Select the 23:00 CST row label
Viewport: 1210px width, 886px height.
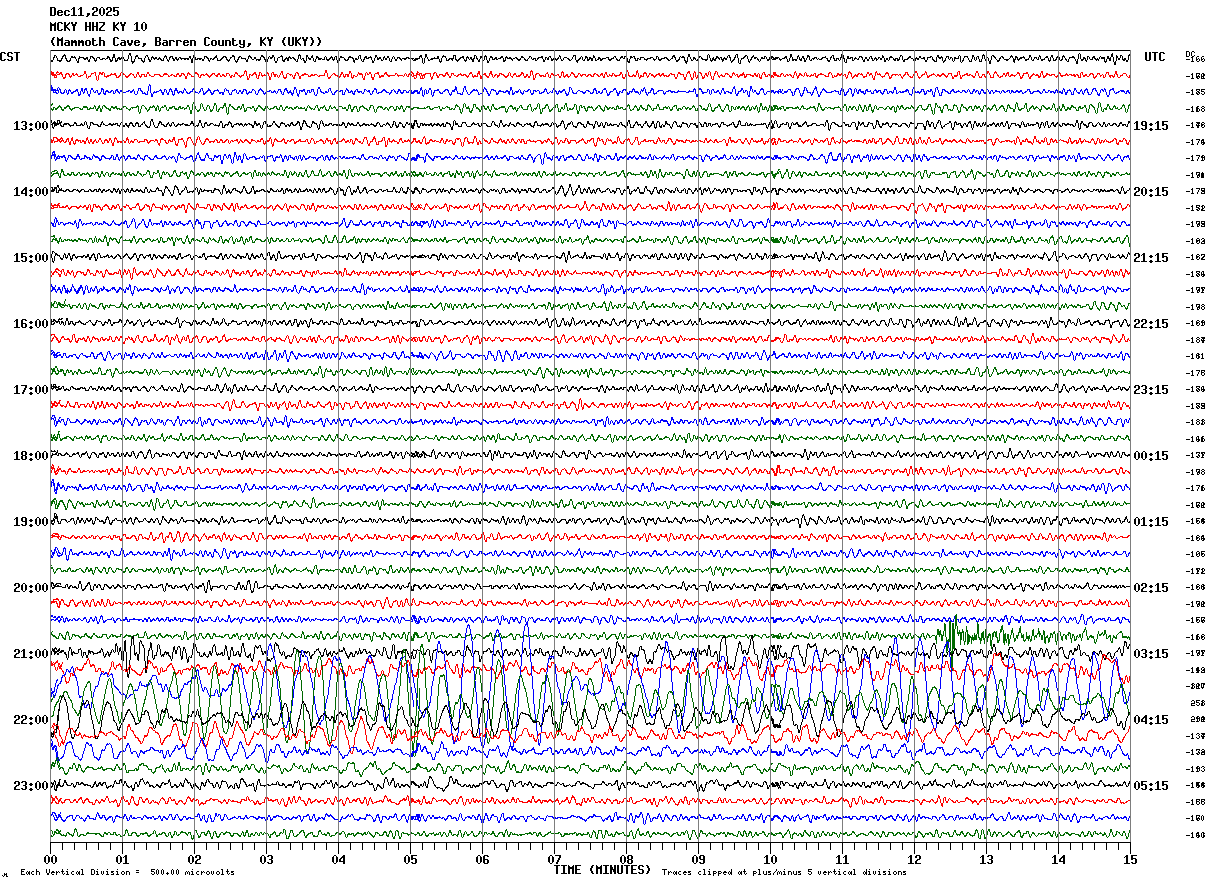tap(31, 786)
